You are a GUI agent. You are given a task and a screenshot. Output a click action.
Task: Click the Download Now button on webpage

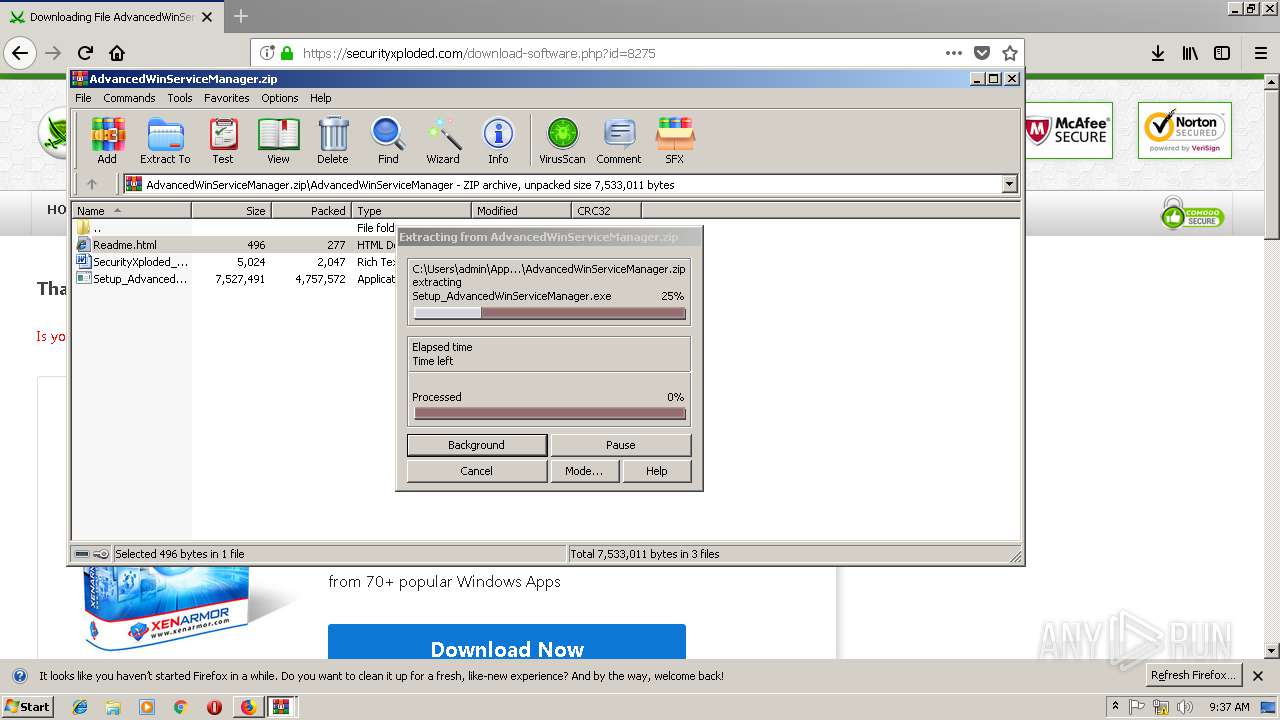point(507,642)
